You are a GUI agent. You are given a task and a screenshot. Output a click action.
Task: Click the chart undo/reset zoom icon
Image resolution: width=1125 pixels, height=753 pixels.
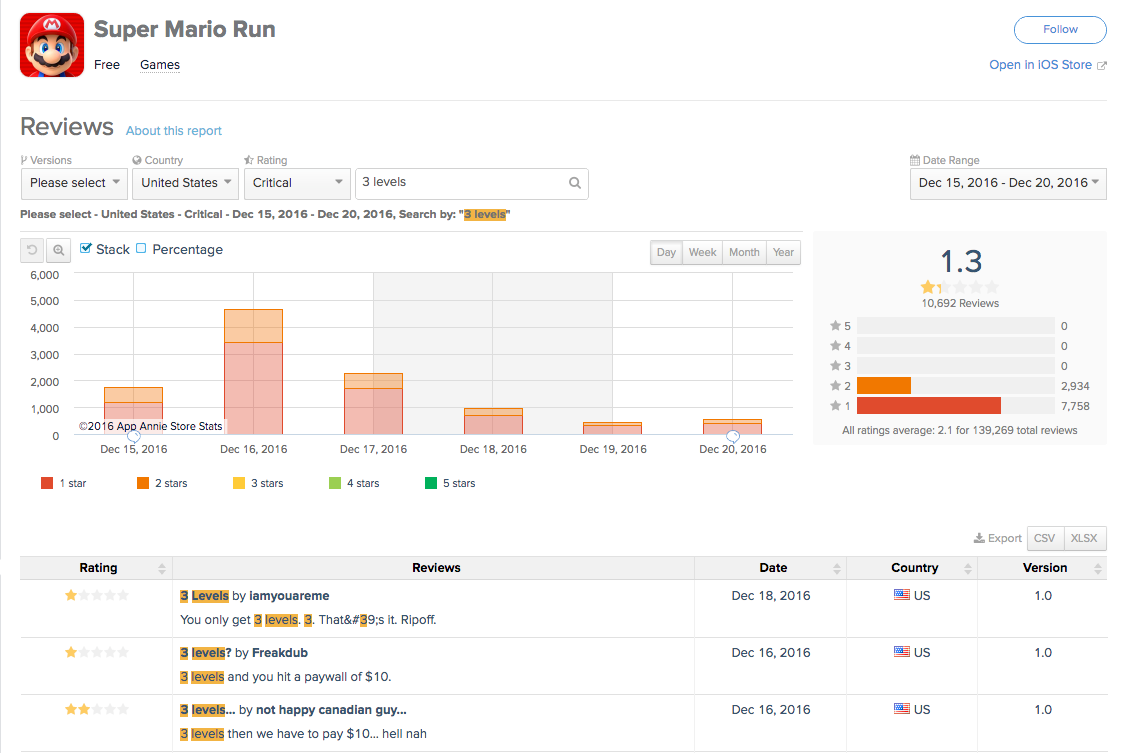[x=32, y=250]
